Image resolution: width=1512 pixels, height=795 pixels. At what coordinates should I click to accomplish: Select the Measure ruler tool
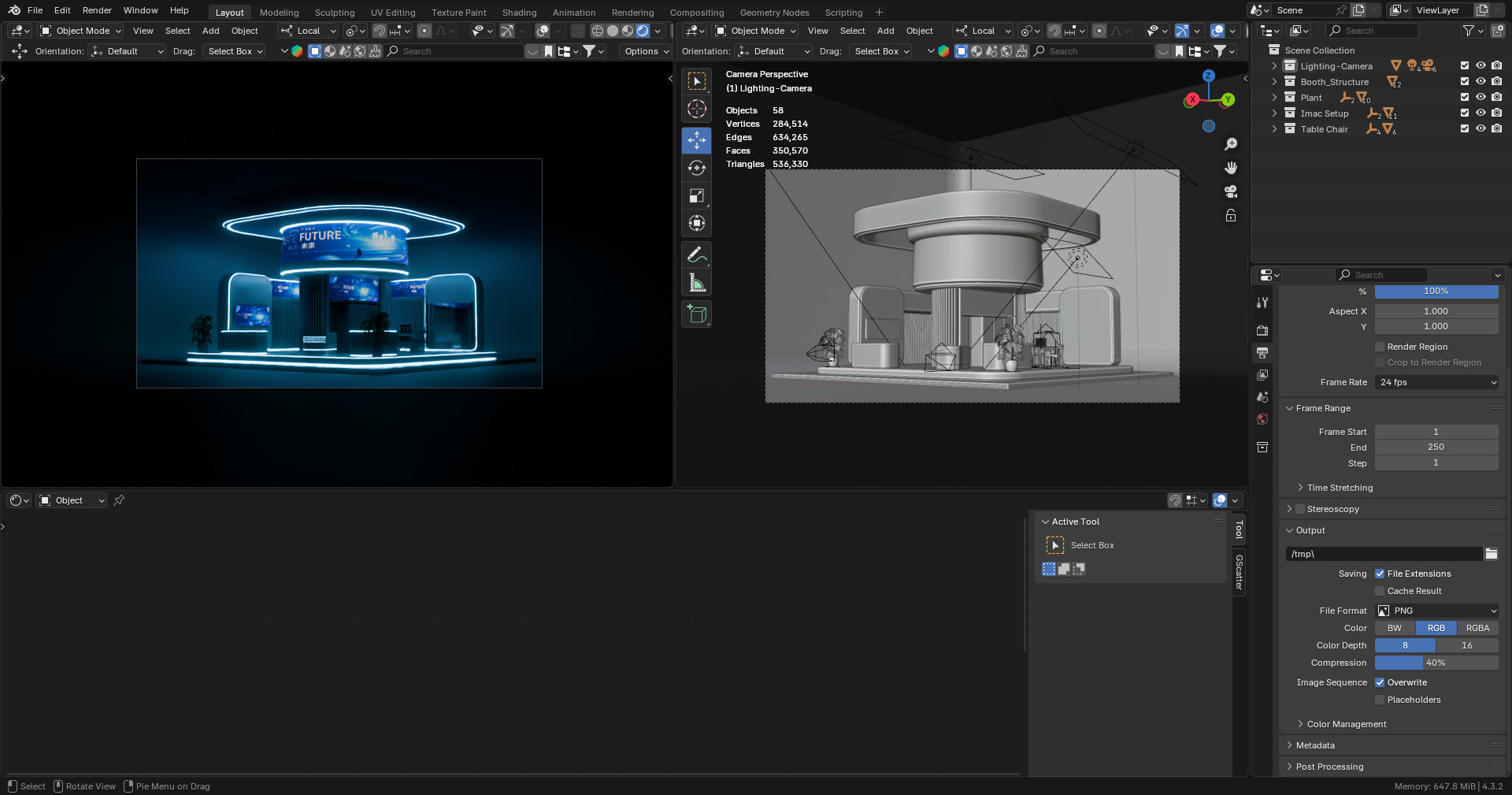tap(697, 282)
